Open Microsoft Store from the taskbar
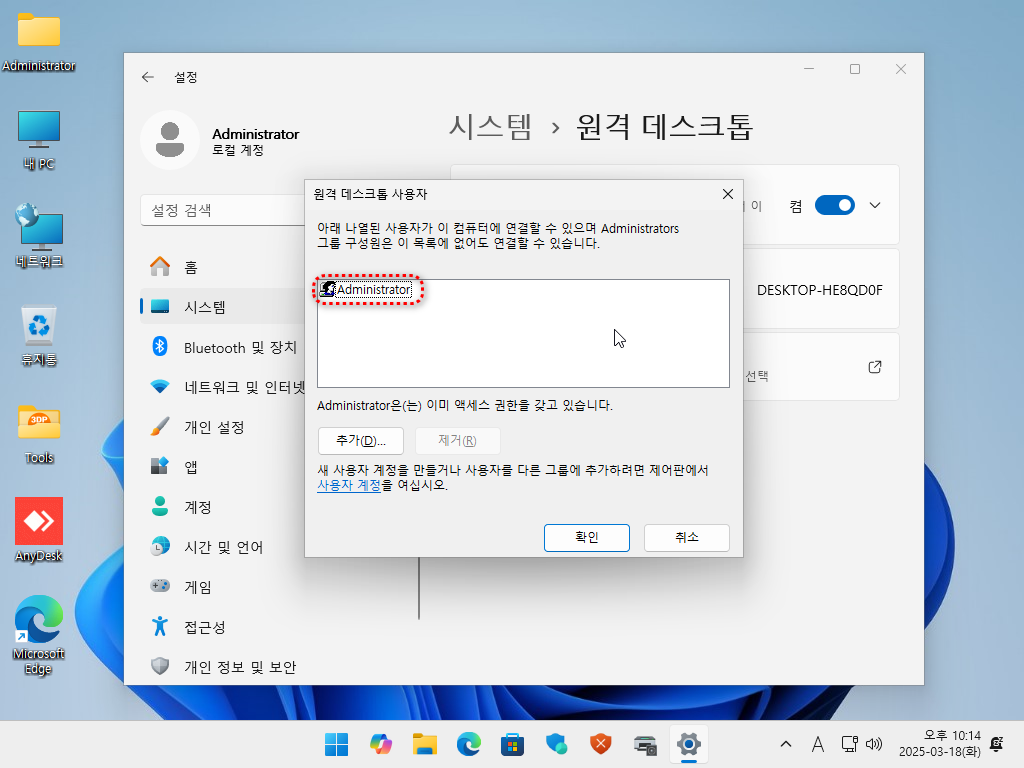The height and width of the screenshot is (768, 1024). (513, 744)
